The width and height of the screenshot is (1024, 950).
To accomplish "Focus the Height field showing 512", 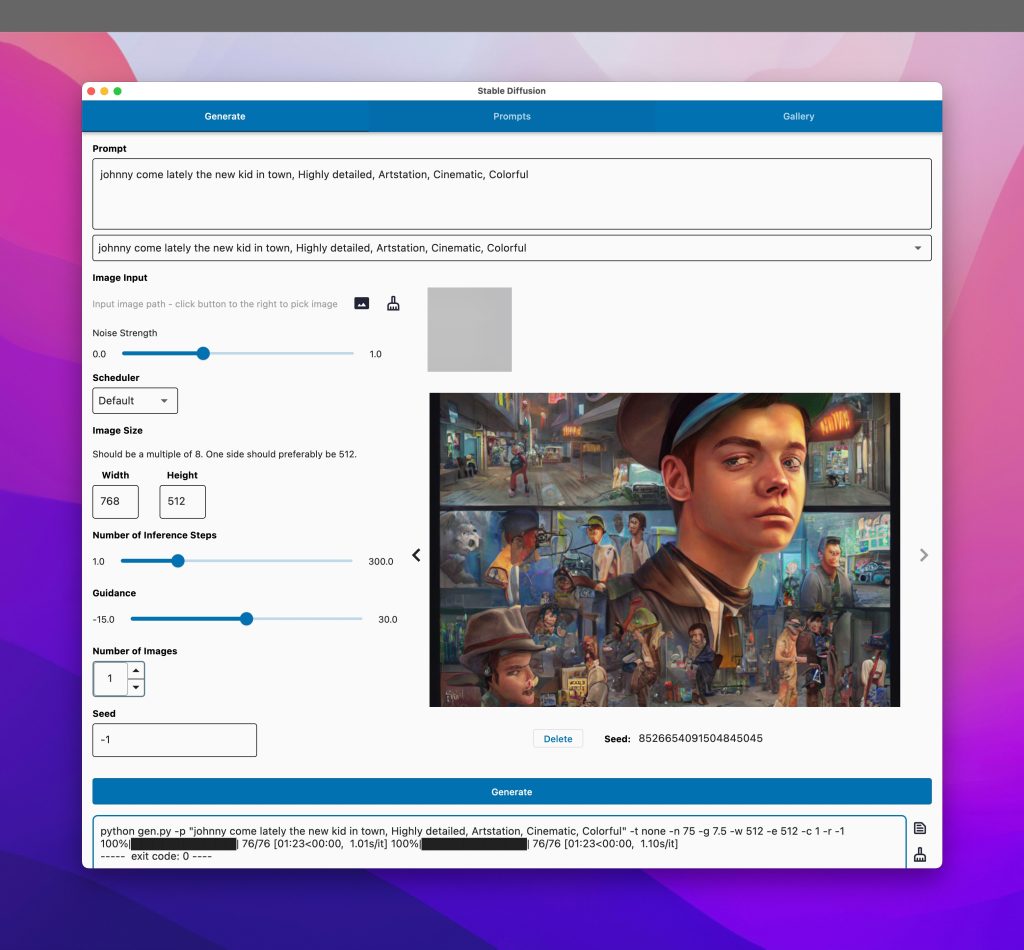I will point(182,501).
